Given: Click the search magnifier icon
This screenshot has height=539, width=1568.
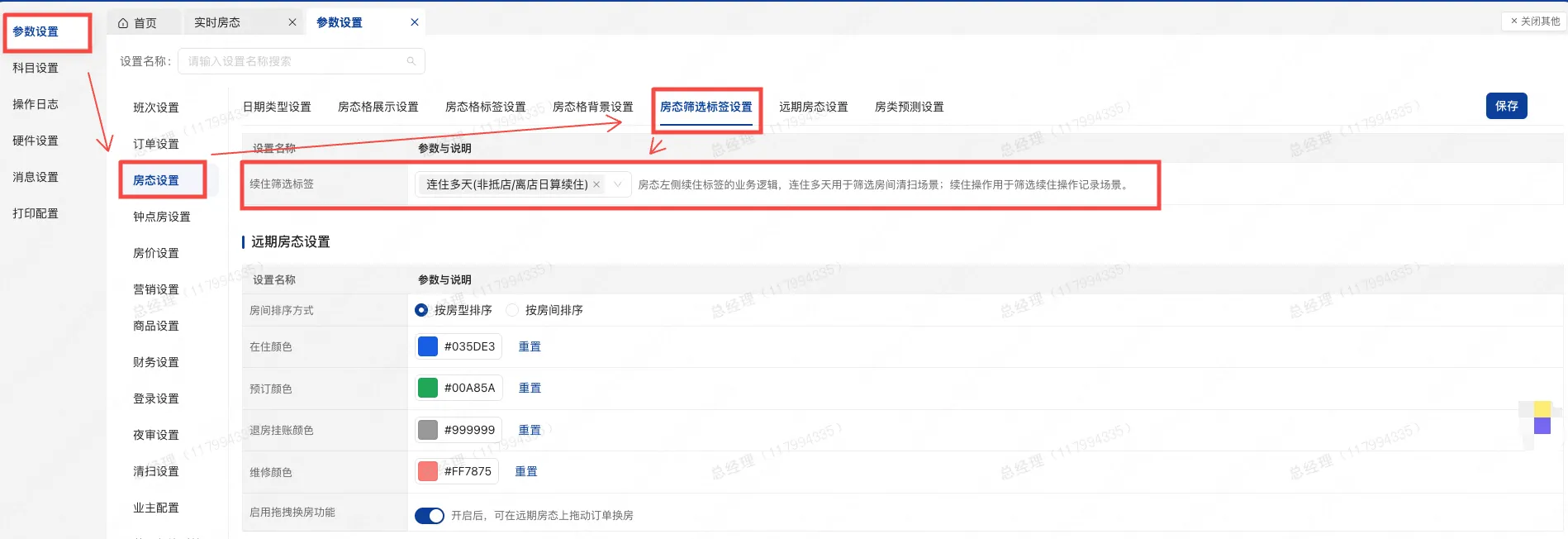Looking at the screenshot, I should click(411, 61).
